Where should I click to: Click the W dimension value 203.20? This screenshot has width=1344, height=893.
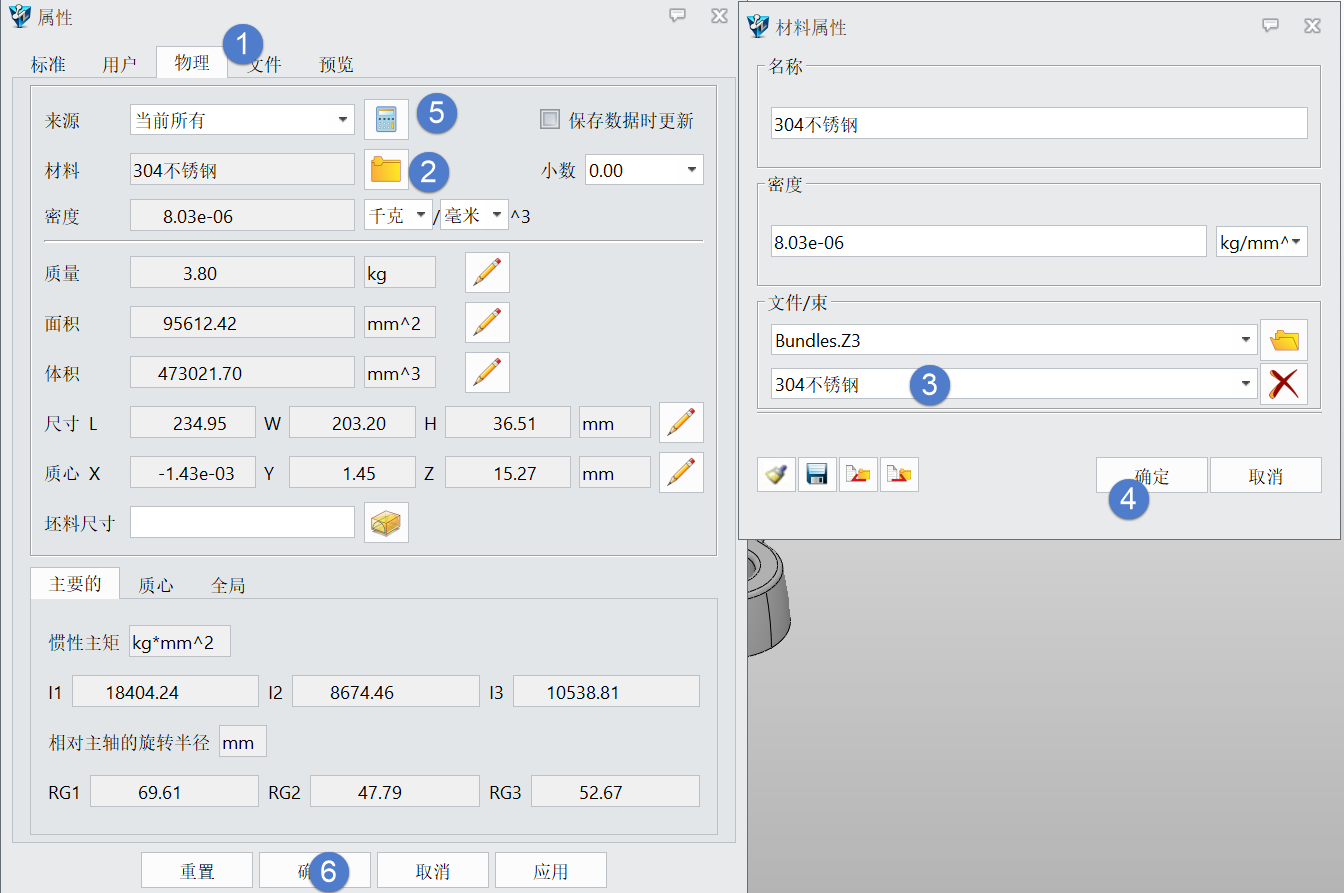[x=352, y=422]
